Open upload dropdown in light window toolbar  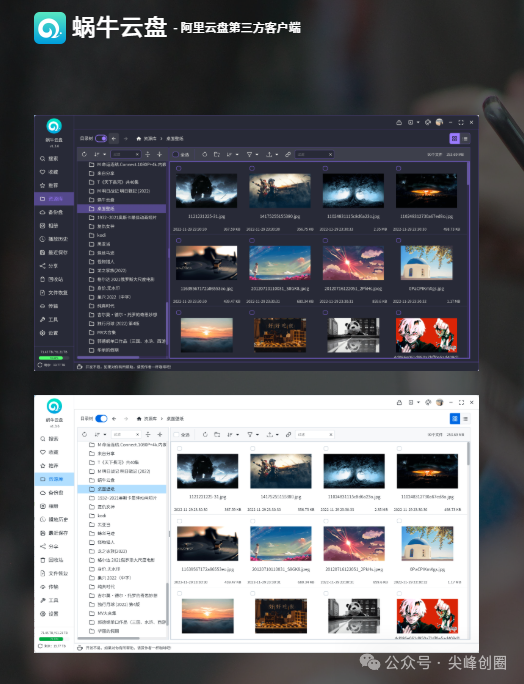click(272, 434)
